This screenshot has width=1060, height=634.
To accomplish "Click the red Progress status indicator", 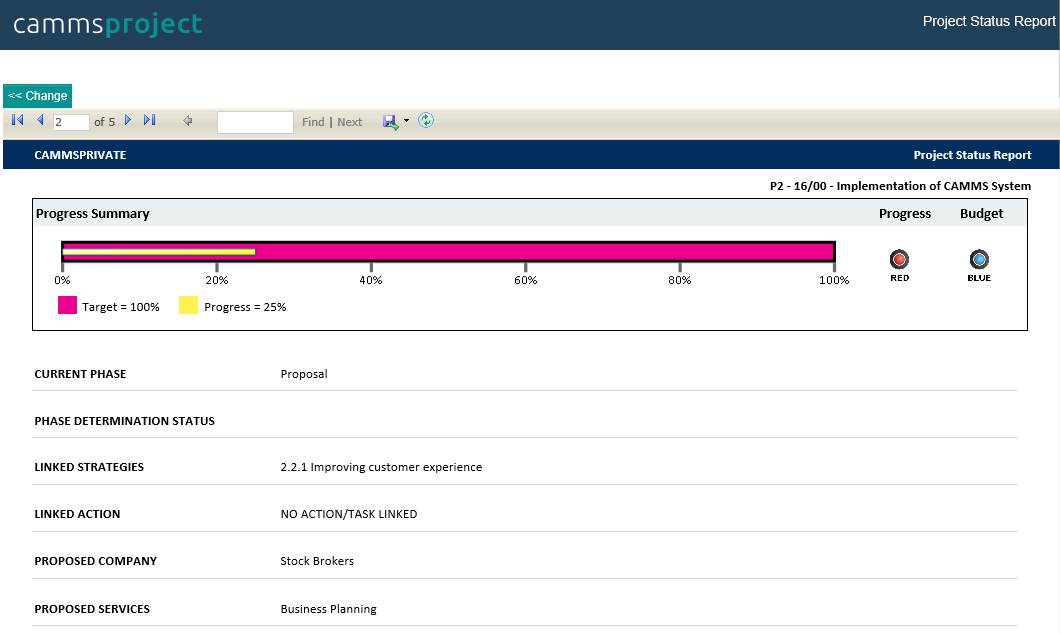I will (x=899, y=260).
